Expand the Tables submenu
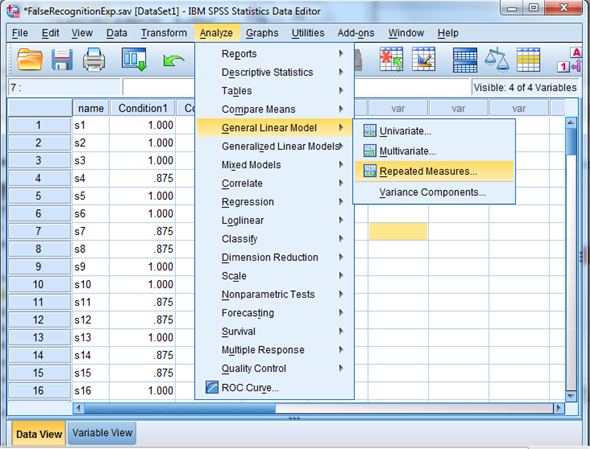The height and width of the screenshot is (449, 590). point(275,91)
